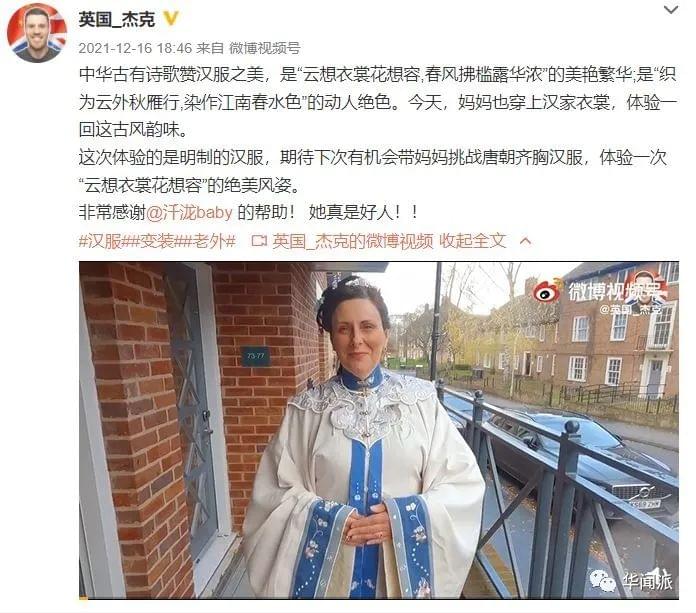The height and width of the screenshot is (613, 696).
Task: Open the post options chevron menu
Action: point(671,9)
